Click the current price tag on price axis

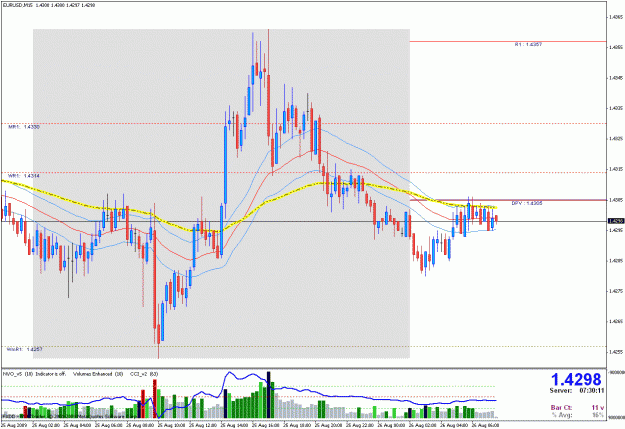[616, 221]
